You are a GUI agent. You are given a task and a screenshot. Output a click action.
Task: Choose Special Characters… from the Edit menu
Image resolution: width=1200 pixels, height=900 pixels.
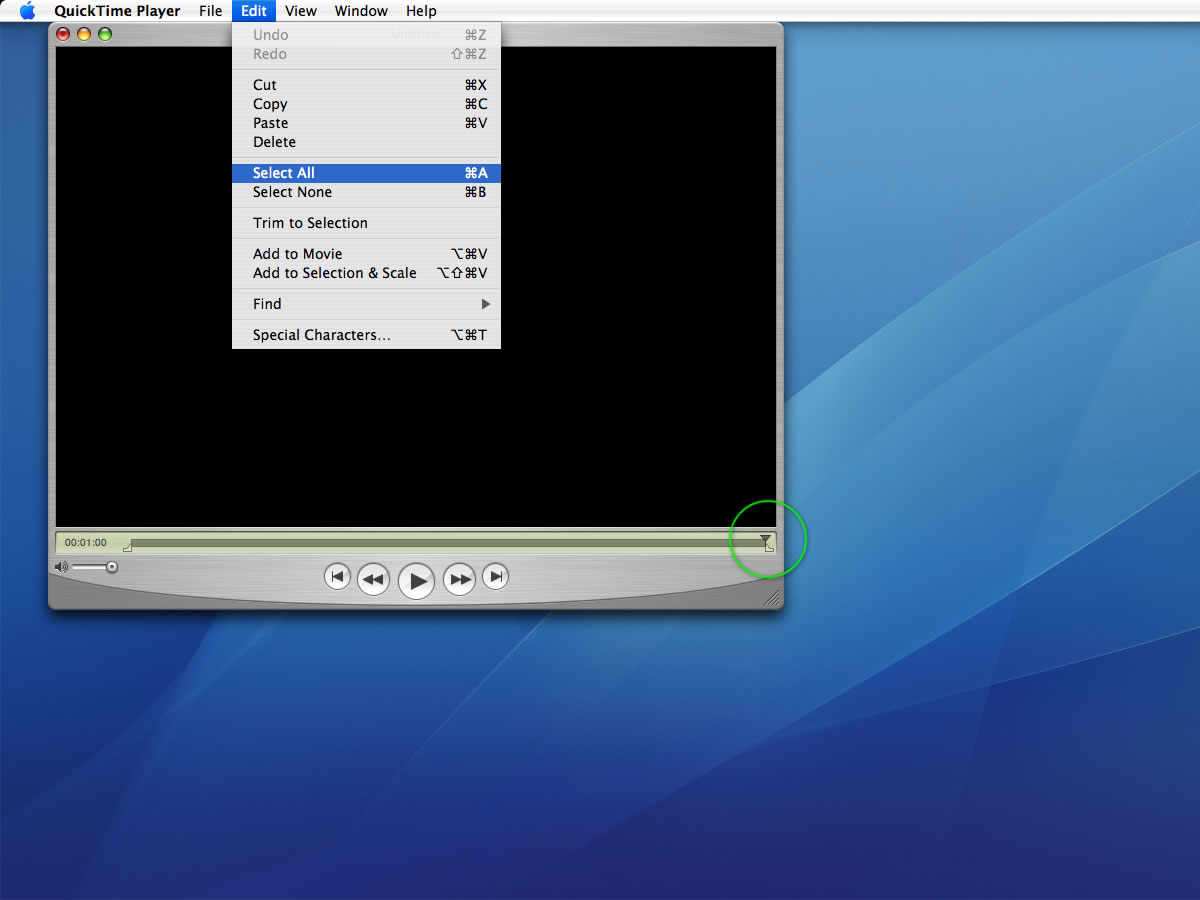tap(366, 335)
